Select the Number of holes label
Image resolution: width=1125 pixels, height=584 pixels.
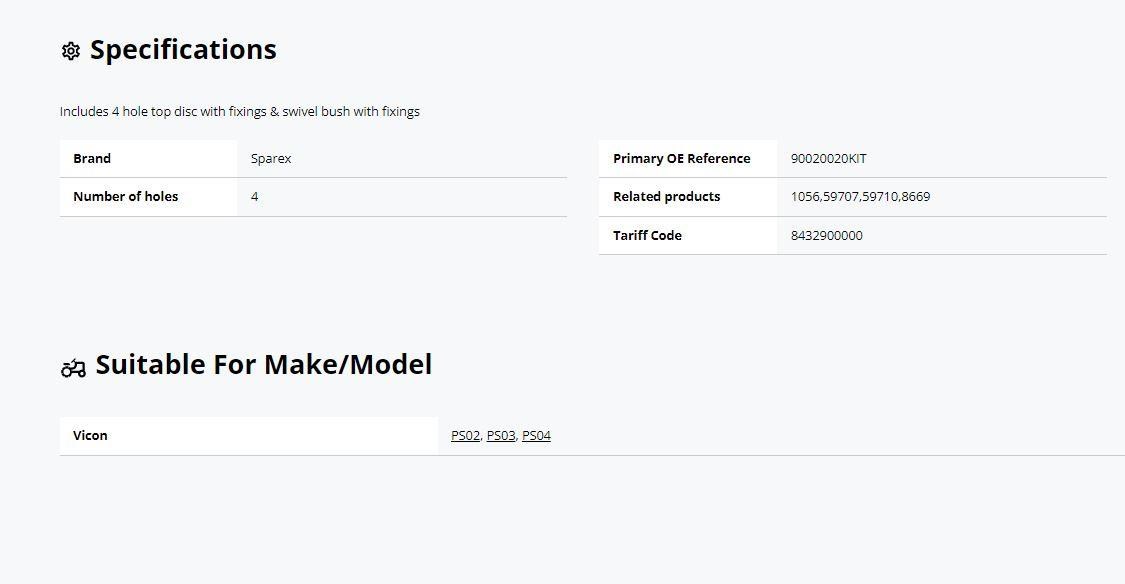click(126, 197)
